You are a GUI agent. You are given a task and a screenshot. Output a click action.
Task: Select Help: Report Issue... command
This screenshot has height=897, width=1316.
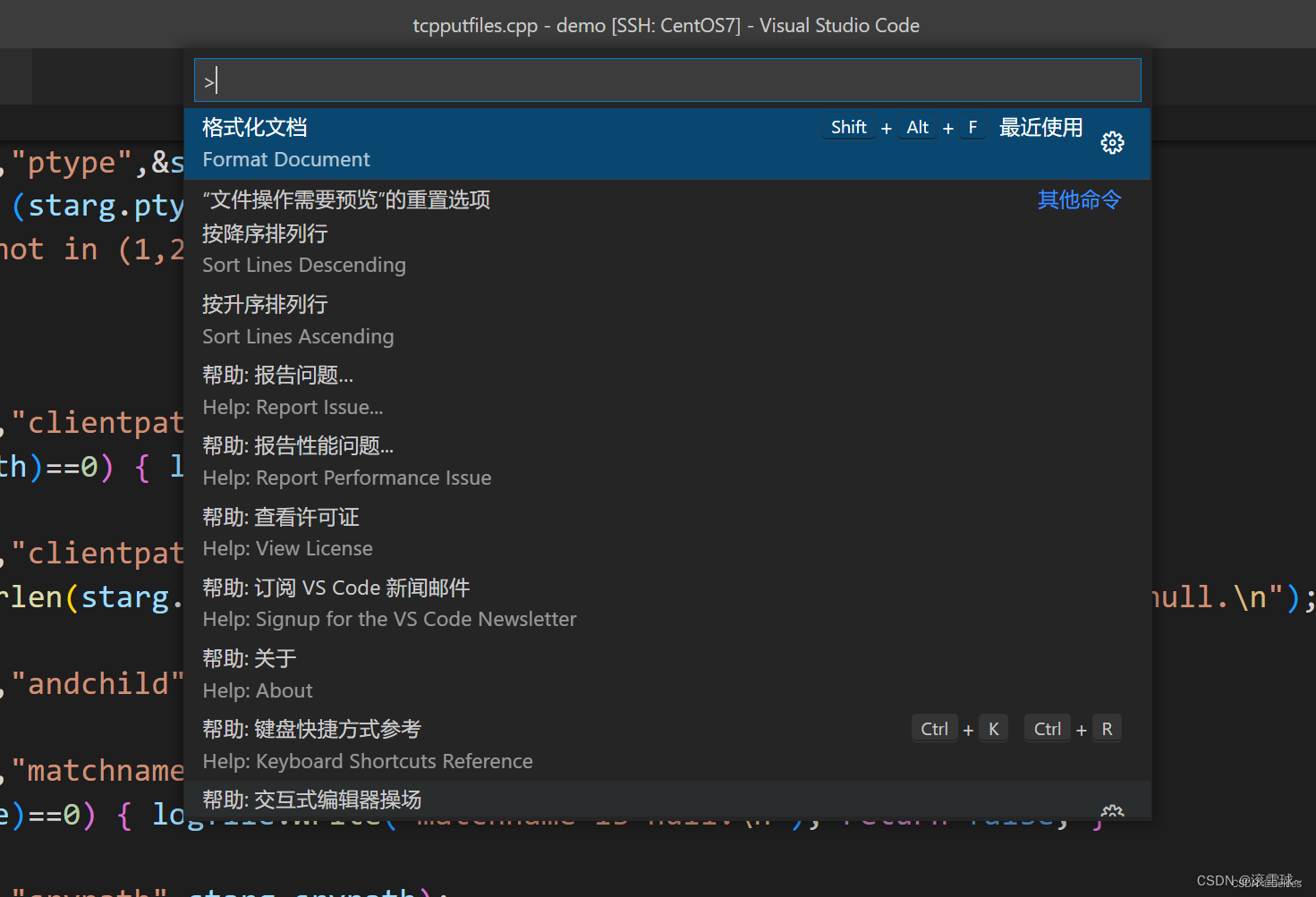[667, 391]
